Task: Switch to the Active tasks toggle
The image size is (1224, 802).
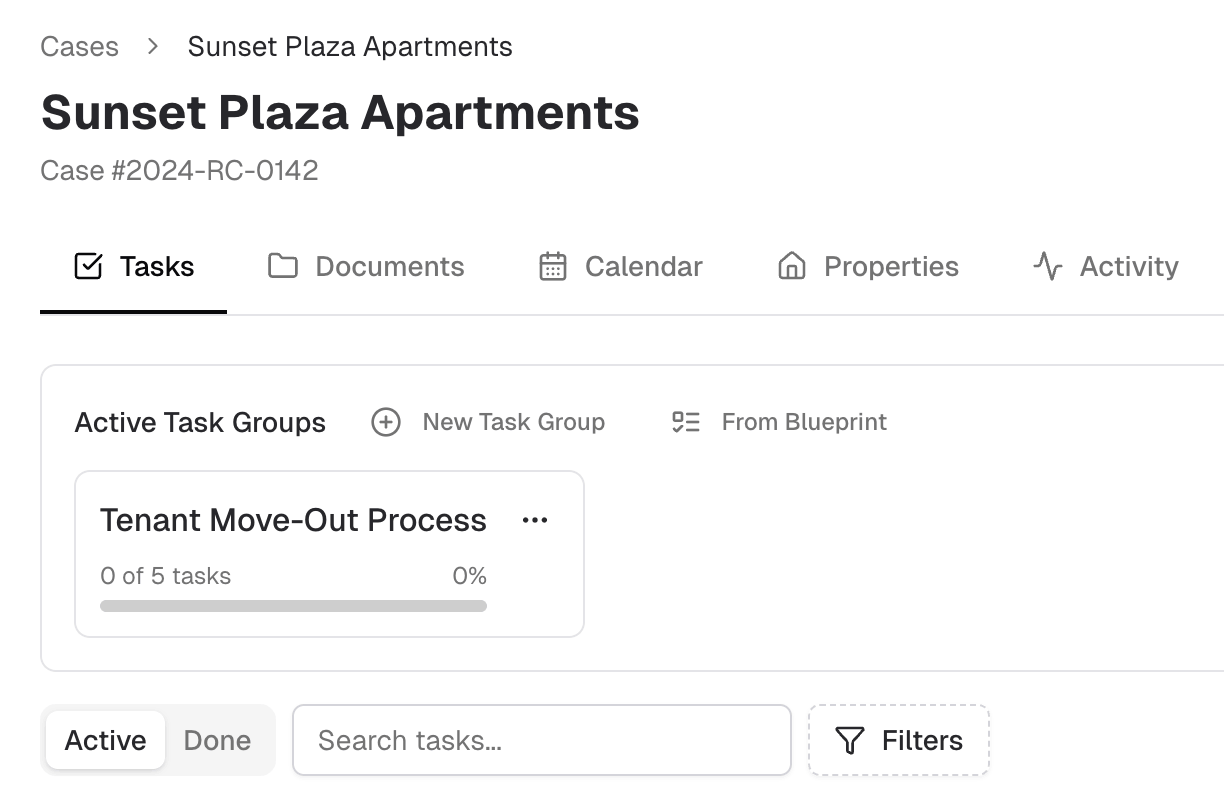Action: [105, 740]
